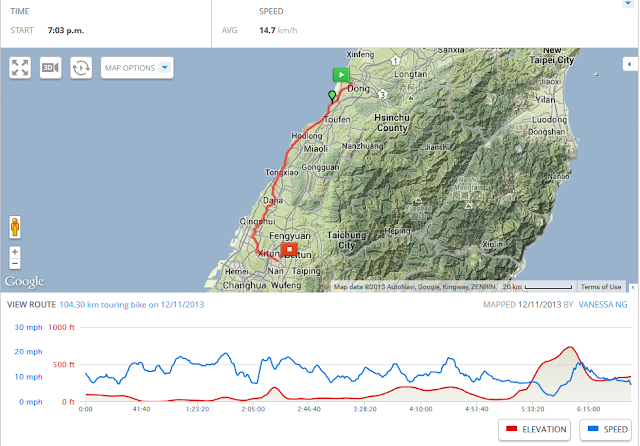The height and width of the screenshot is (446, 640).
Task: Launch the 3D video flyover icon
Action: click(x=51, y=68)
